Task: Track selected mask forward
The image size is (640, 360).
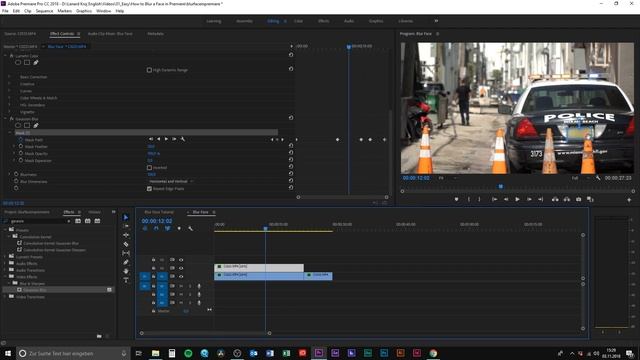Action: [166, 139]
